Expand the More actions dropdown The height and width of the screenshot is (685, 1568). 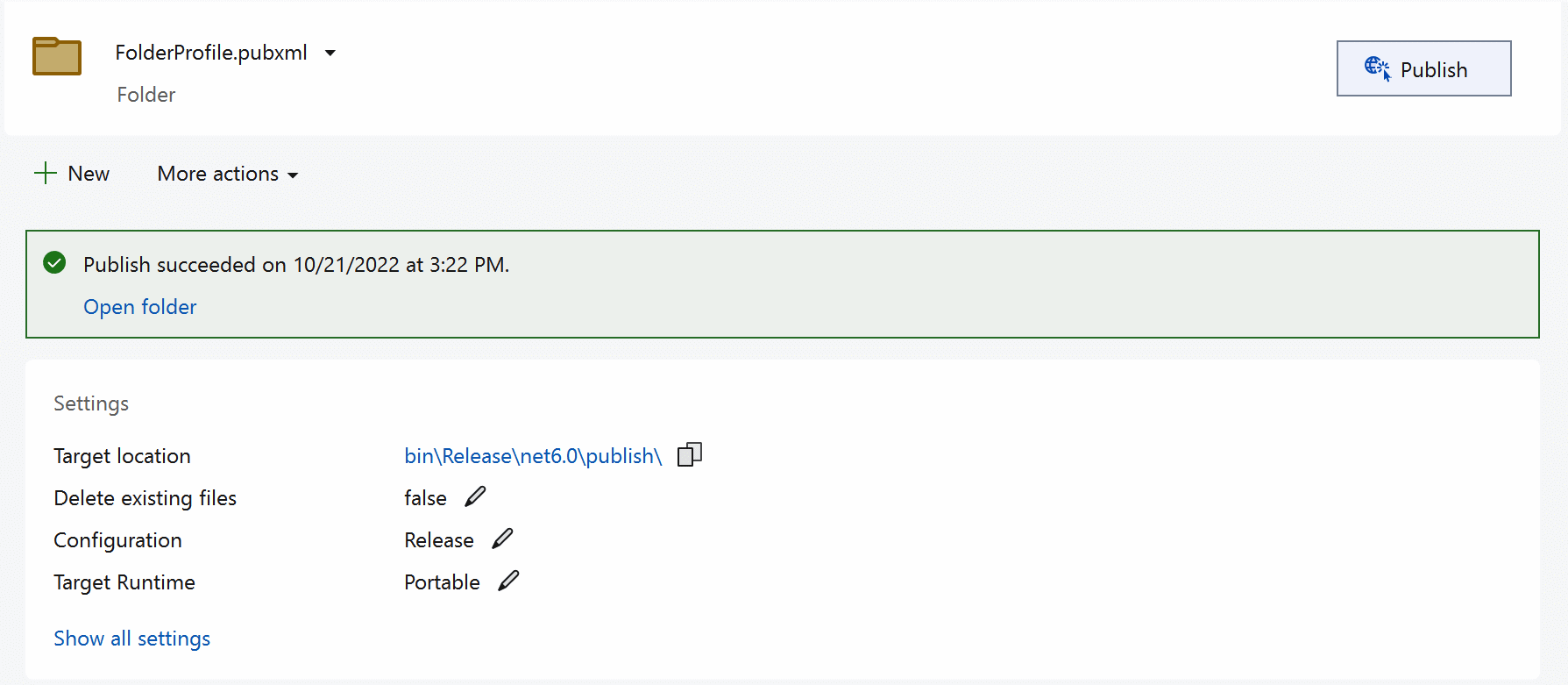tap(226, 174)
